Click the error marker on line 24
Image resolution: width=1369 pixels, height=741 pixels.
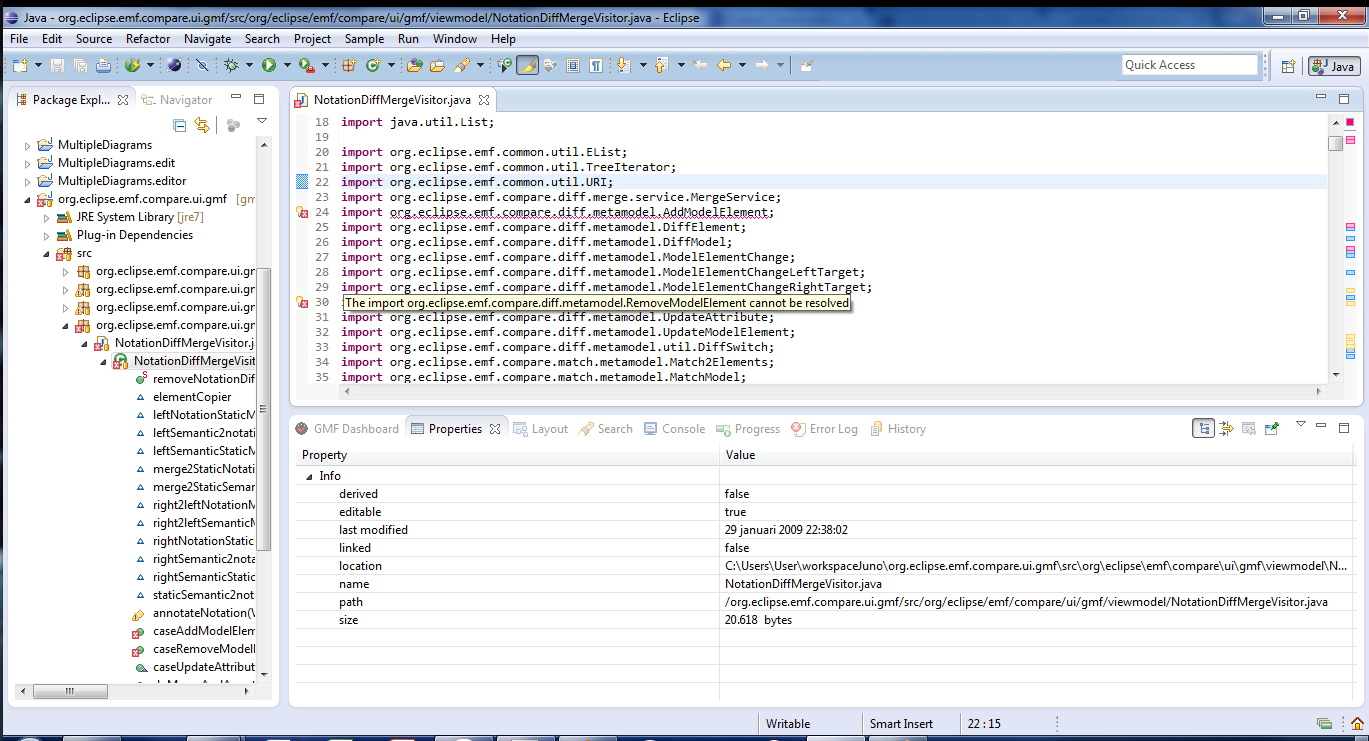point(301,212)
